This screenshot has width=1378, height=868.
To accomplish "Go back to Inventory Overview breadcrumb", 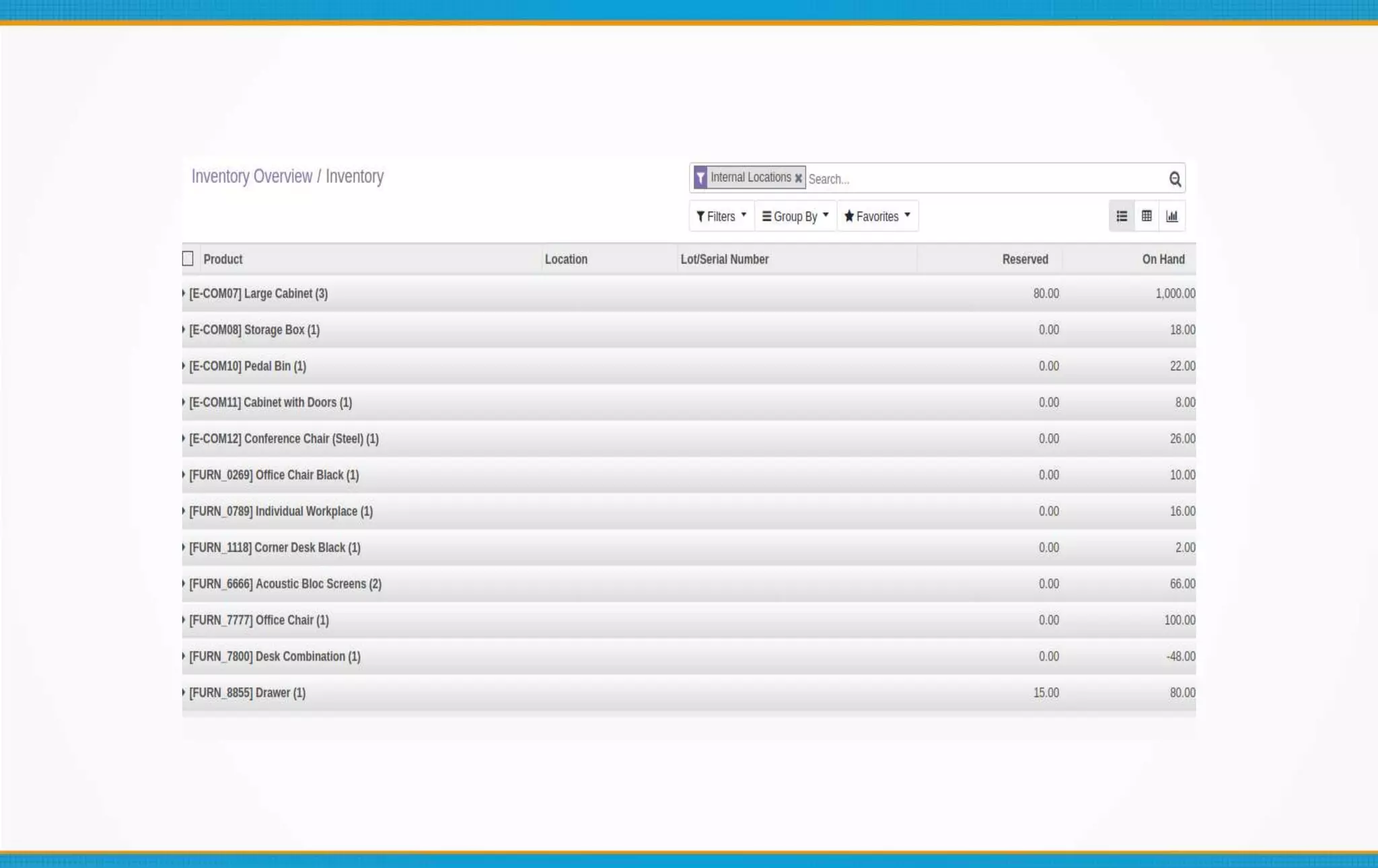I will coord(252,176).
